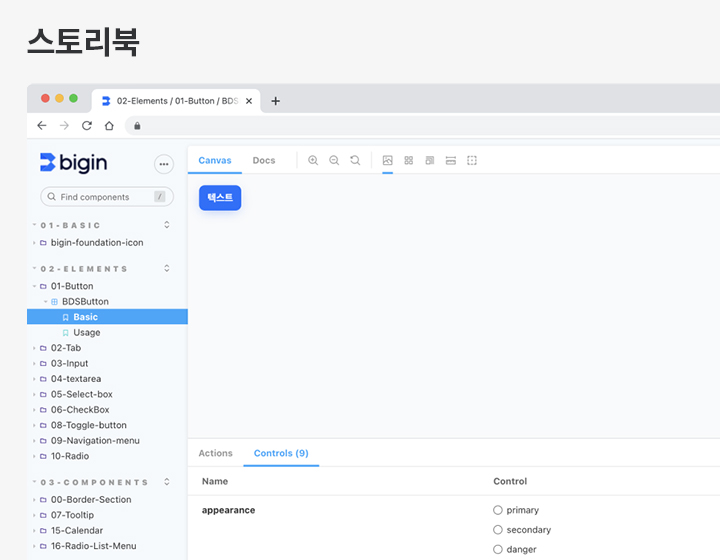Click the blue 텍스트 button in canvas
Viewport: 720px width, 560px height.
[220, 198]
